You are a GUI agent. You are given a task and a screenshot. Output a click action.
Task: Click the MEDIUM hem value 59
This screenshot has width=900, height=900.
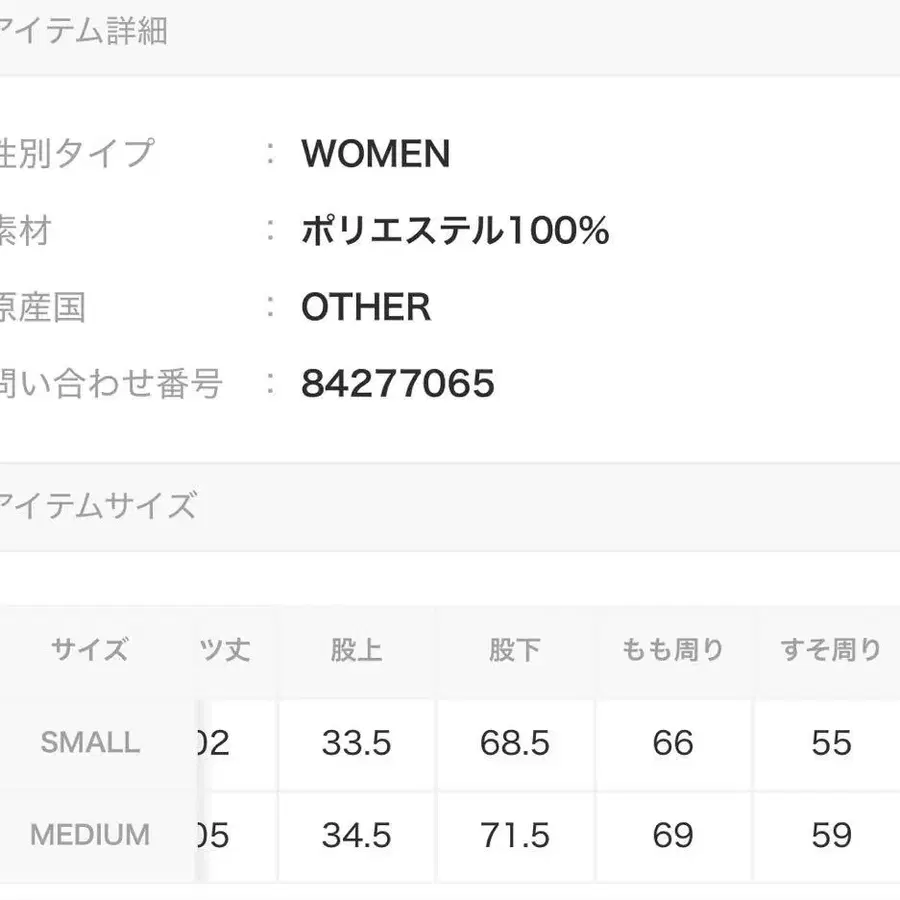pyautogui.click(x=830, y=835)
